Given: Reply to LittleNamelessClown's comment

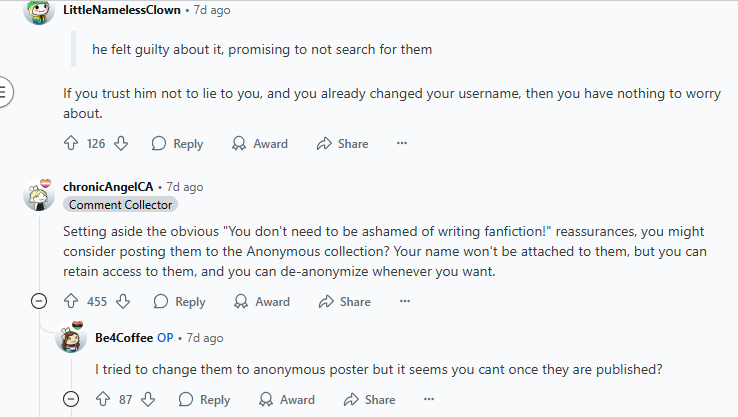Looking at the screenshot, I should click(x=177, y=144).
